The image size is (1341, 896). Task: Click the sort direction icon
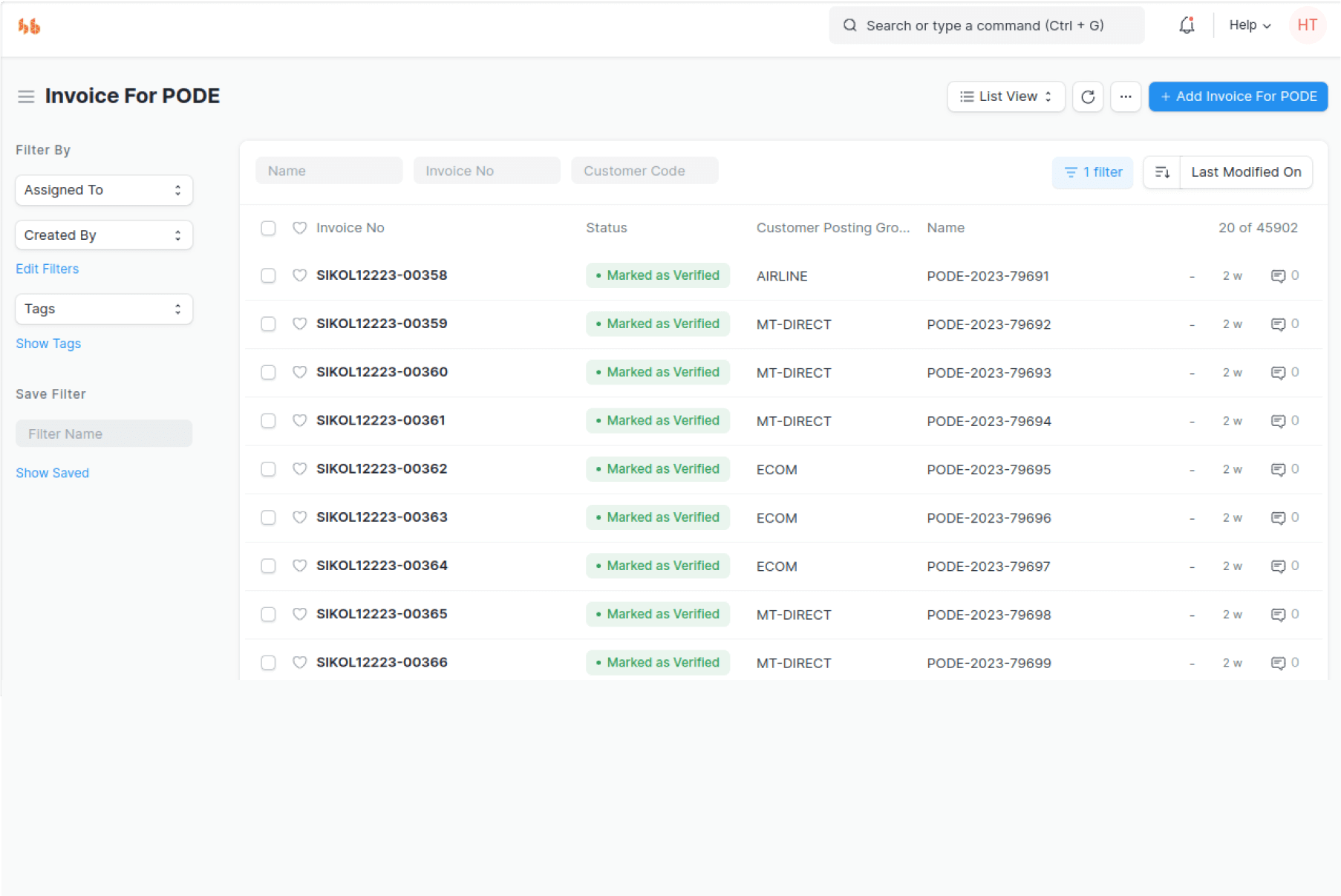click(1162, 172)
